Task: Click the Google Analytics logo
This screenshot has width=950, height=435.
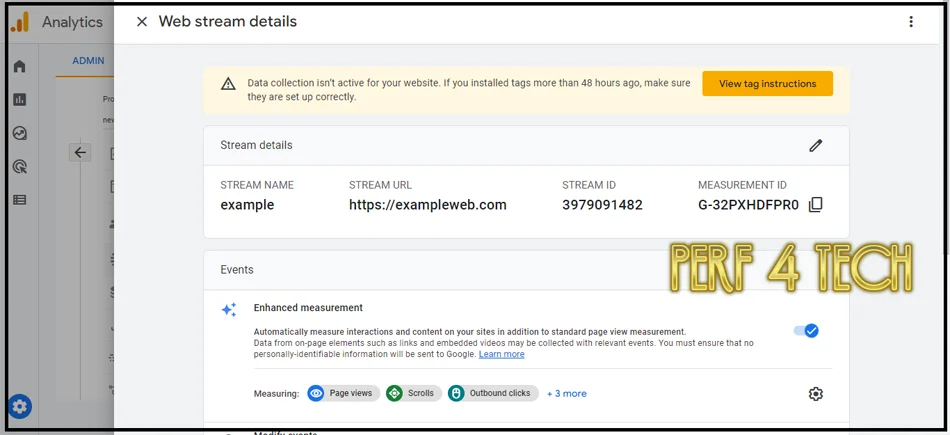Action: [19, 22]
